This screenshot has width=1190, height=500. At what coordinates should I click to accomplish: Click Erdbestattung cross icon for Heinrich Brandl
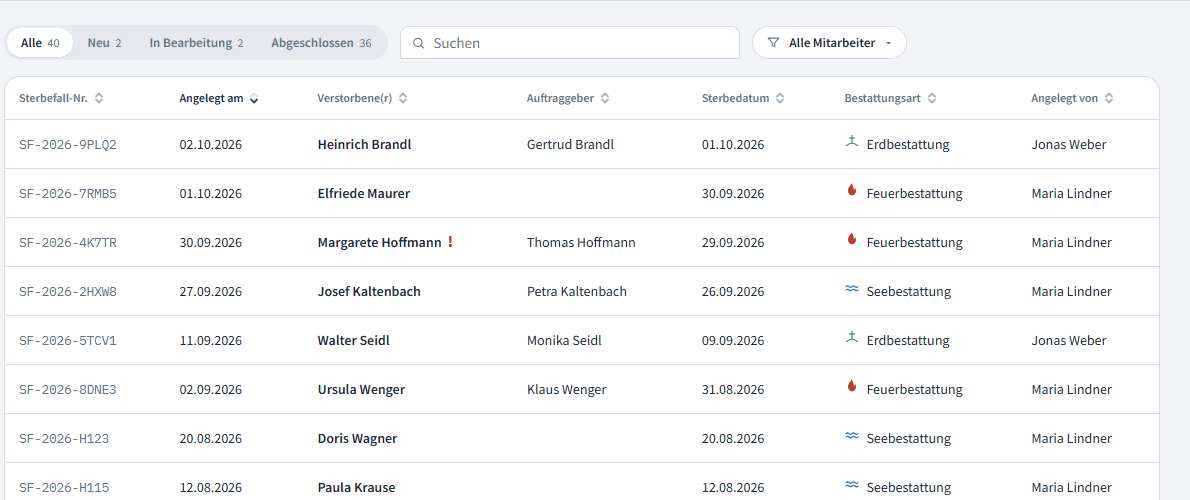click(852, 142)
